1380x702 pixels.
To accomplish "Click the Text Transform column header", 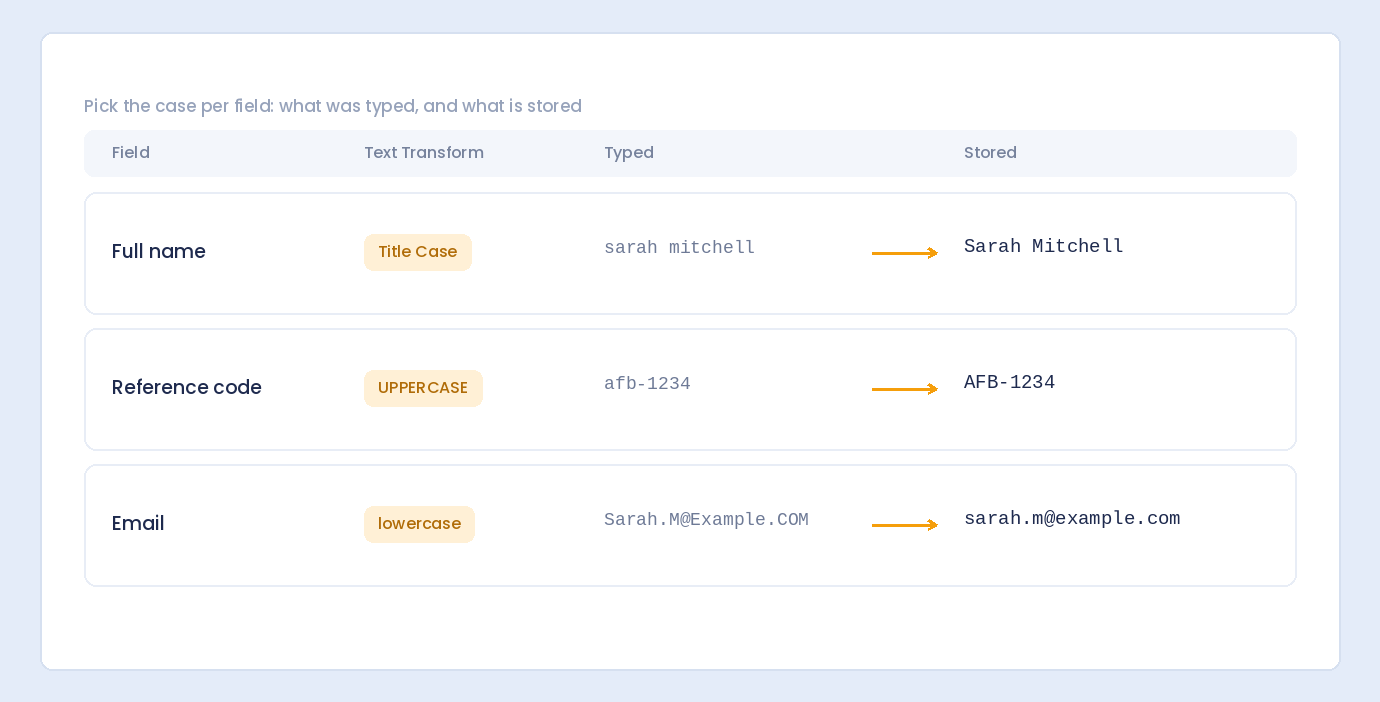I will [x=424, y=153].
